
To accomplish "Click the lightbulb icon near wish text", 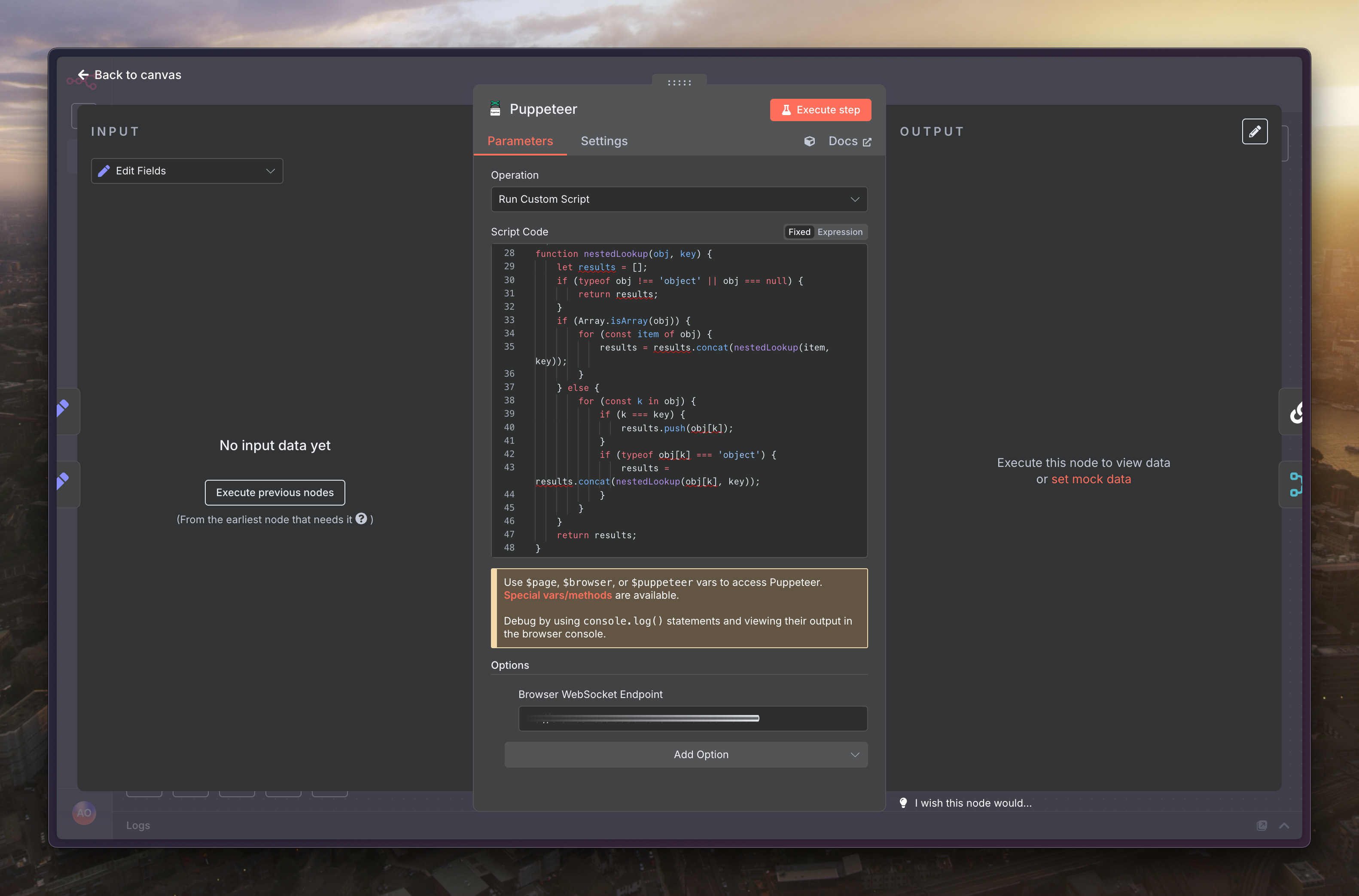I will click(x=903, y=803).
